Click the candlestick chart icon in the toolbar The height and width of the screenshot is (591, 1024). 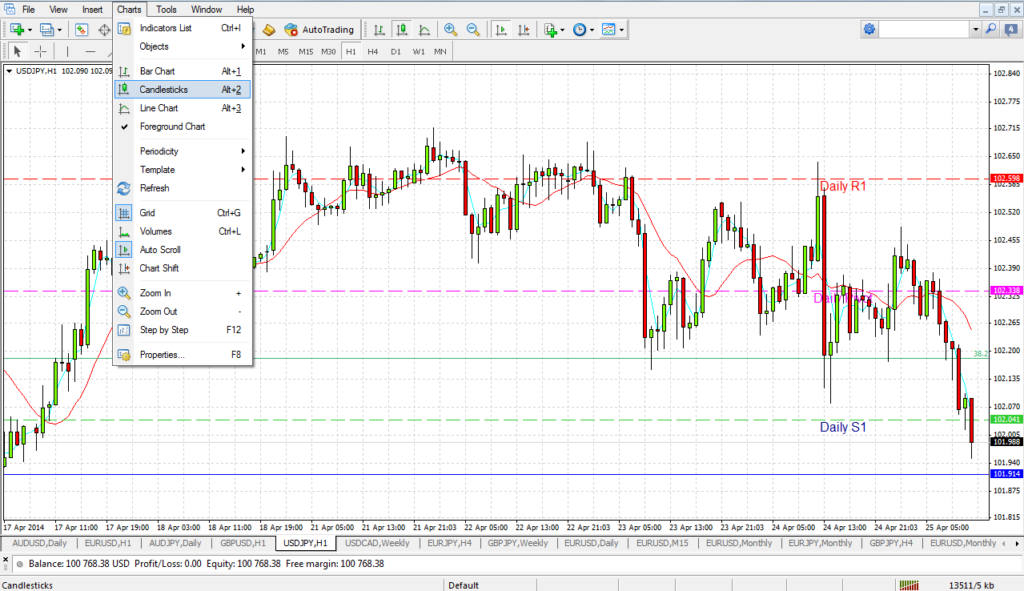coord(402,29)
